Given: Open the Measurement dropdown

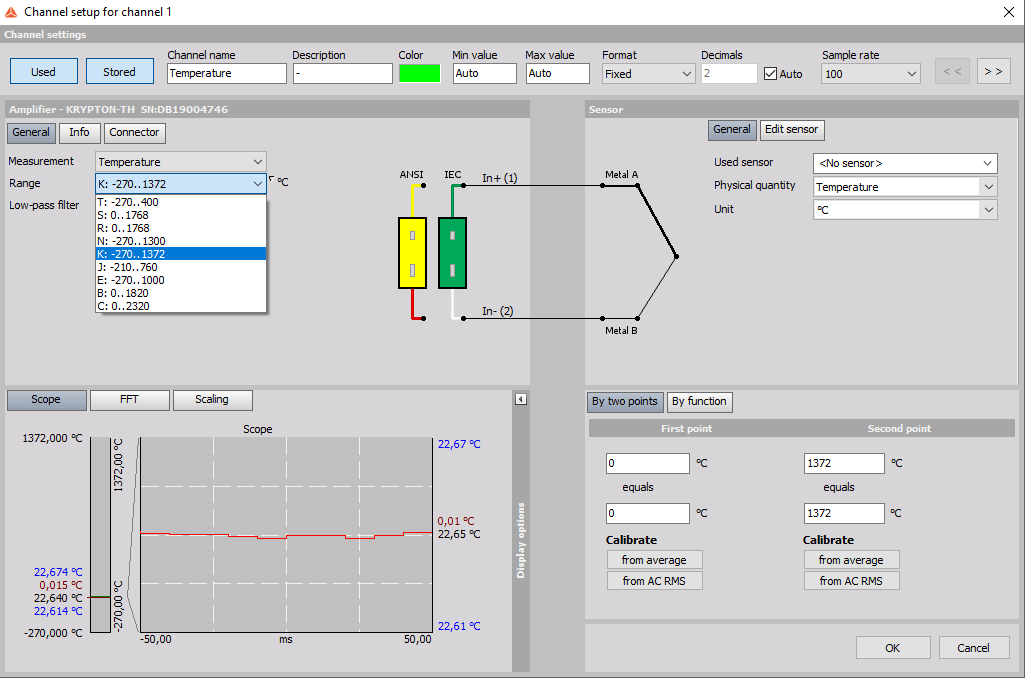Looking at the screenshot, I should point(181,161).
